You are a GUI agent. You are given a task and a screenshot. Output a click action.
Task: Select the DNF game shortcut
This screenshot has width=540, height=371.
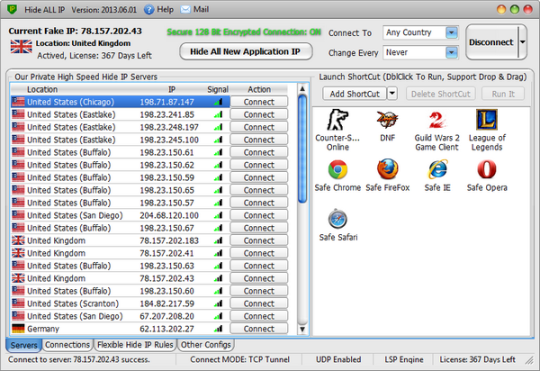(387, 125)
